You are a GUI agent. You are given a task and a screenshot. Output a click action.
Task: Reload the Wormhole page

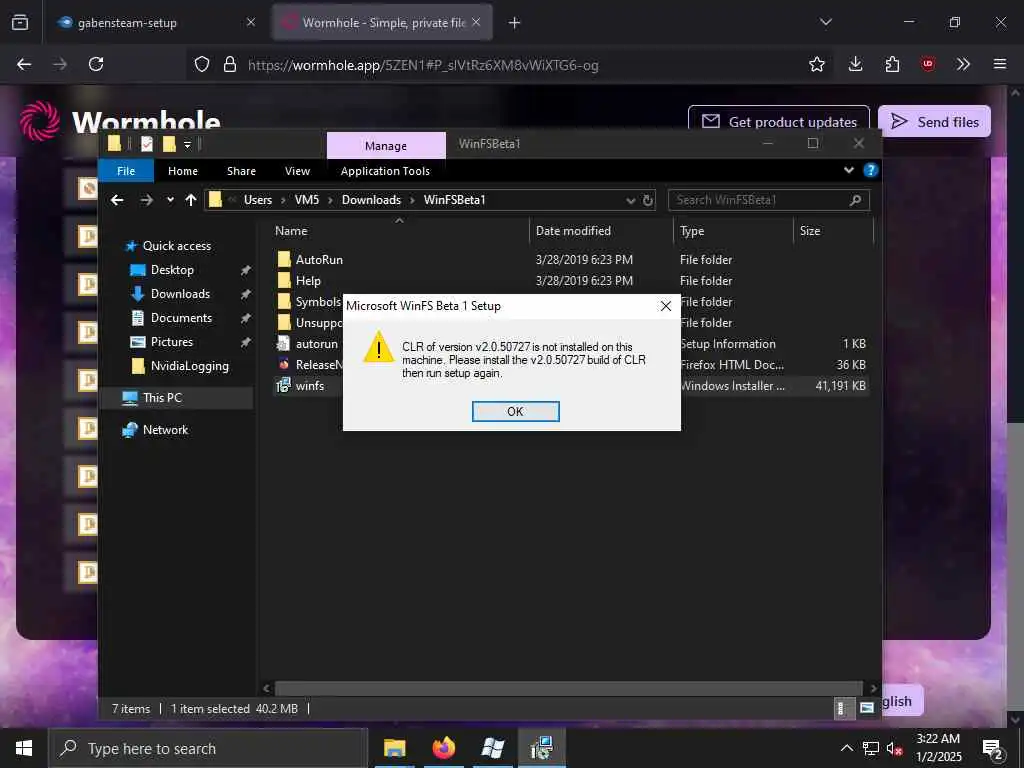pyautogui.click(x=96, y=64)
